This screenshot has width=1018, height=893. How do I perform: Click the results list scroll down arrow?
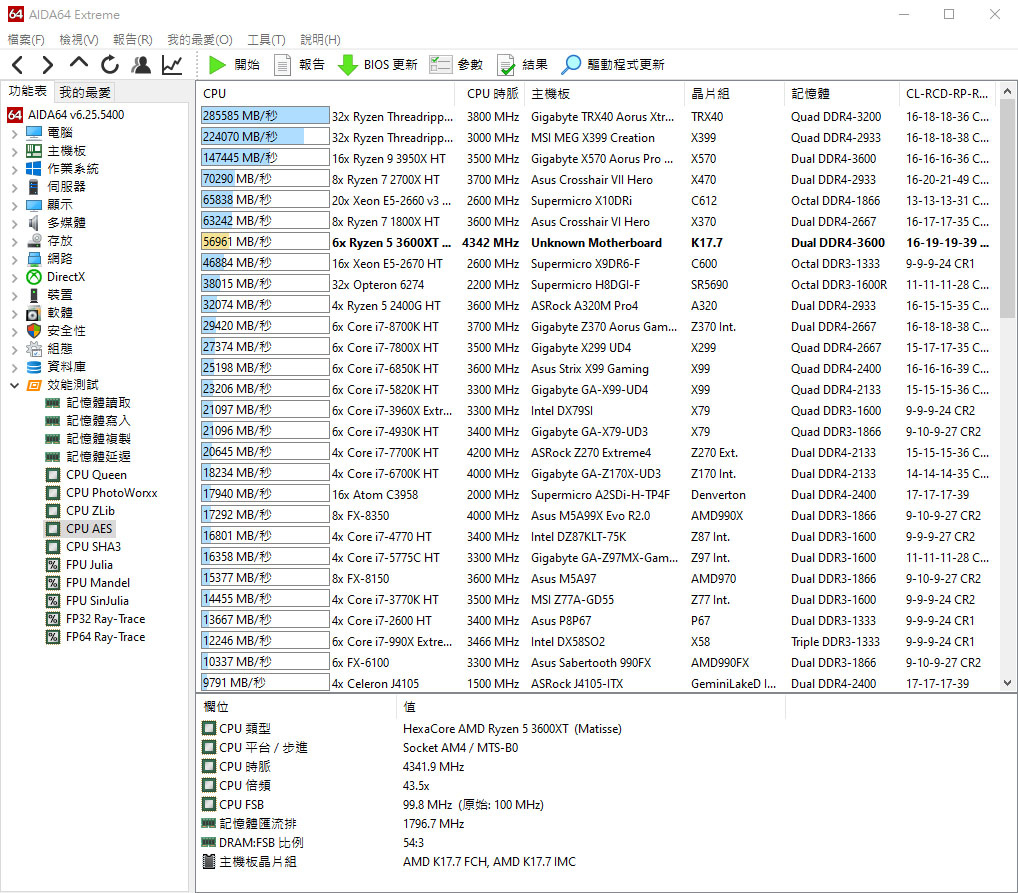click(x=1007, y=683)
